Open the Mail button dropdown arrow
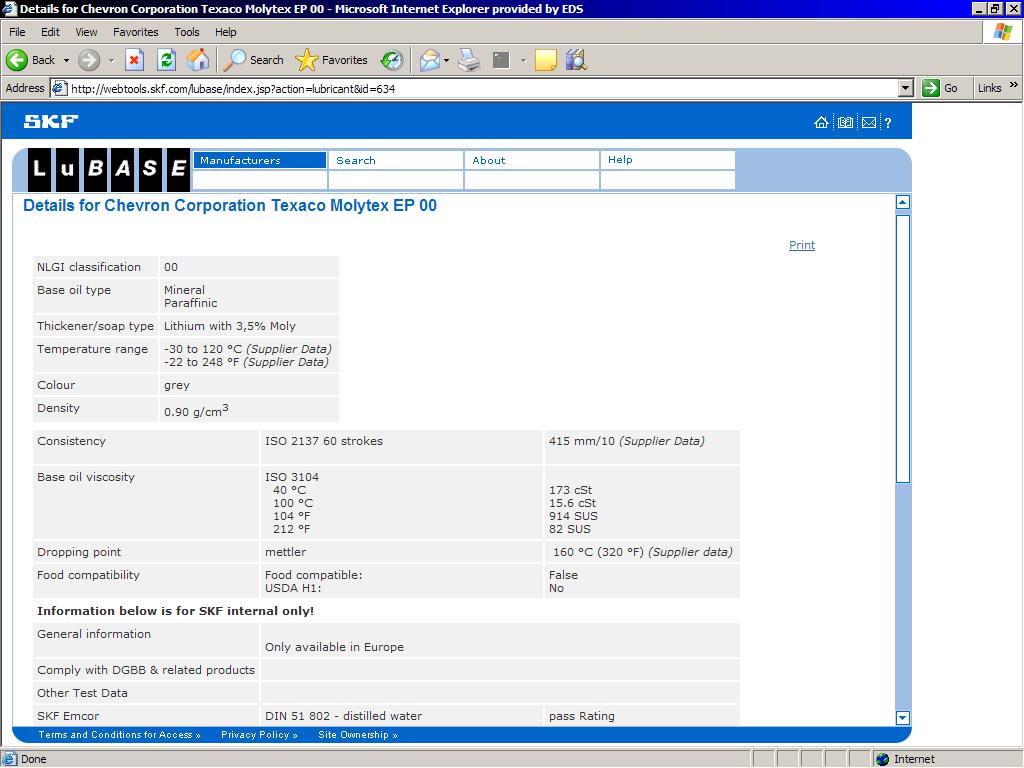The width and height of the screenshot is (1024, 768). [x=446, y=60]
